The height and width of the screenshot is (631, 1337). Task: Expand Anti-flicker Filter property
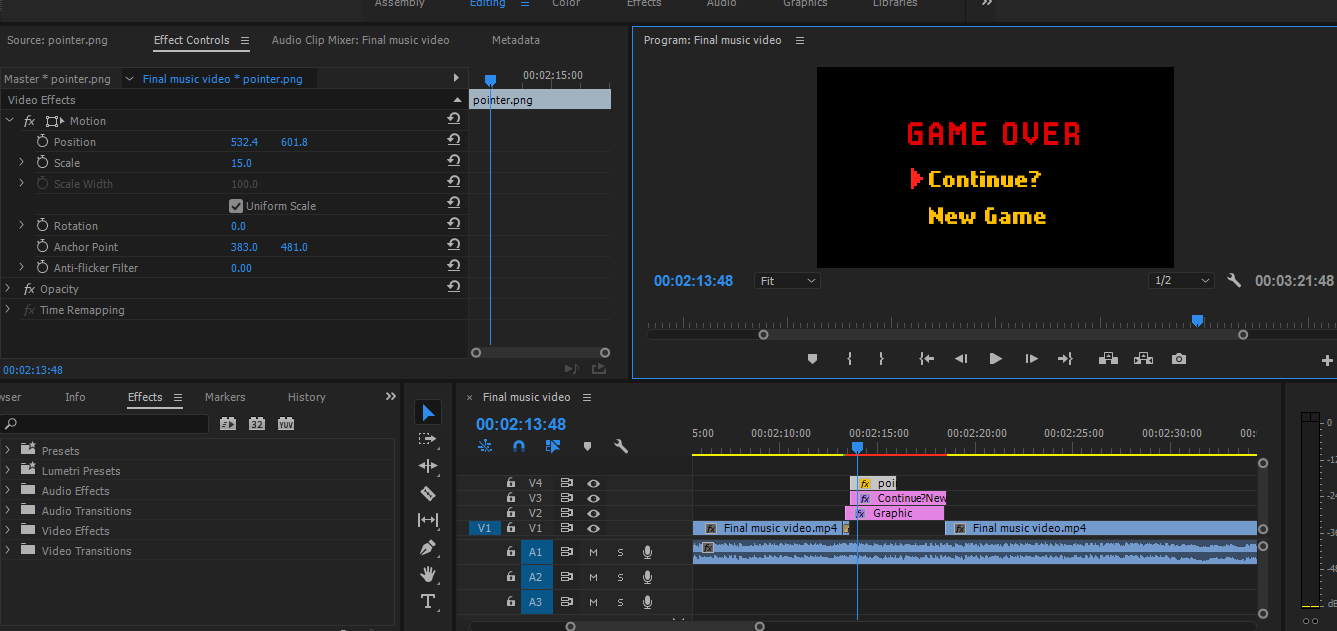point(22,267)
